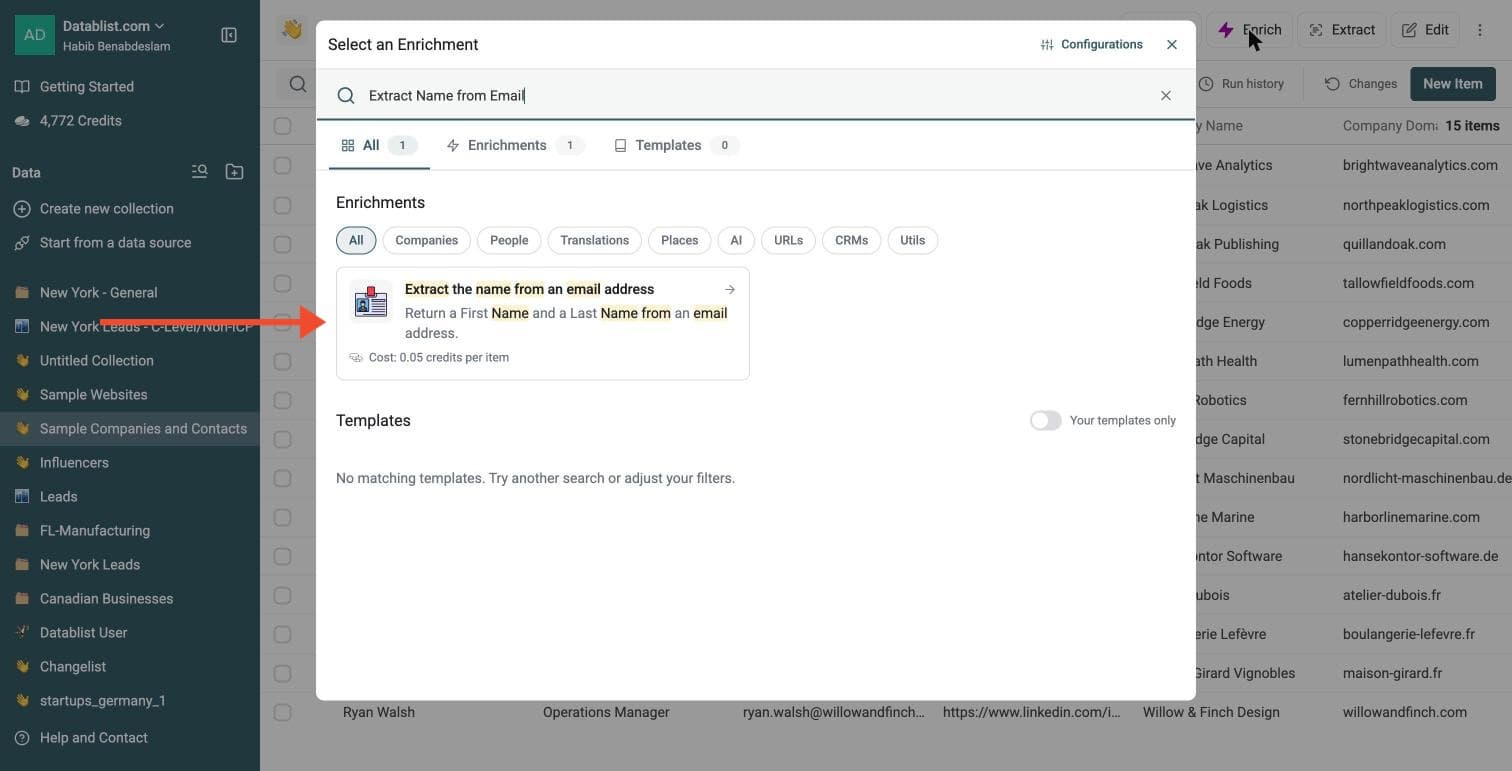
Task: Click the Edit toolbar button
Action: click(1425, 30)
